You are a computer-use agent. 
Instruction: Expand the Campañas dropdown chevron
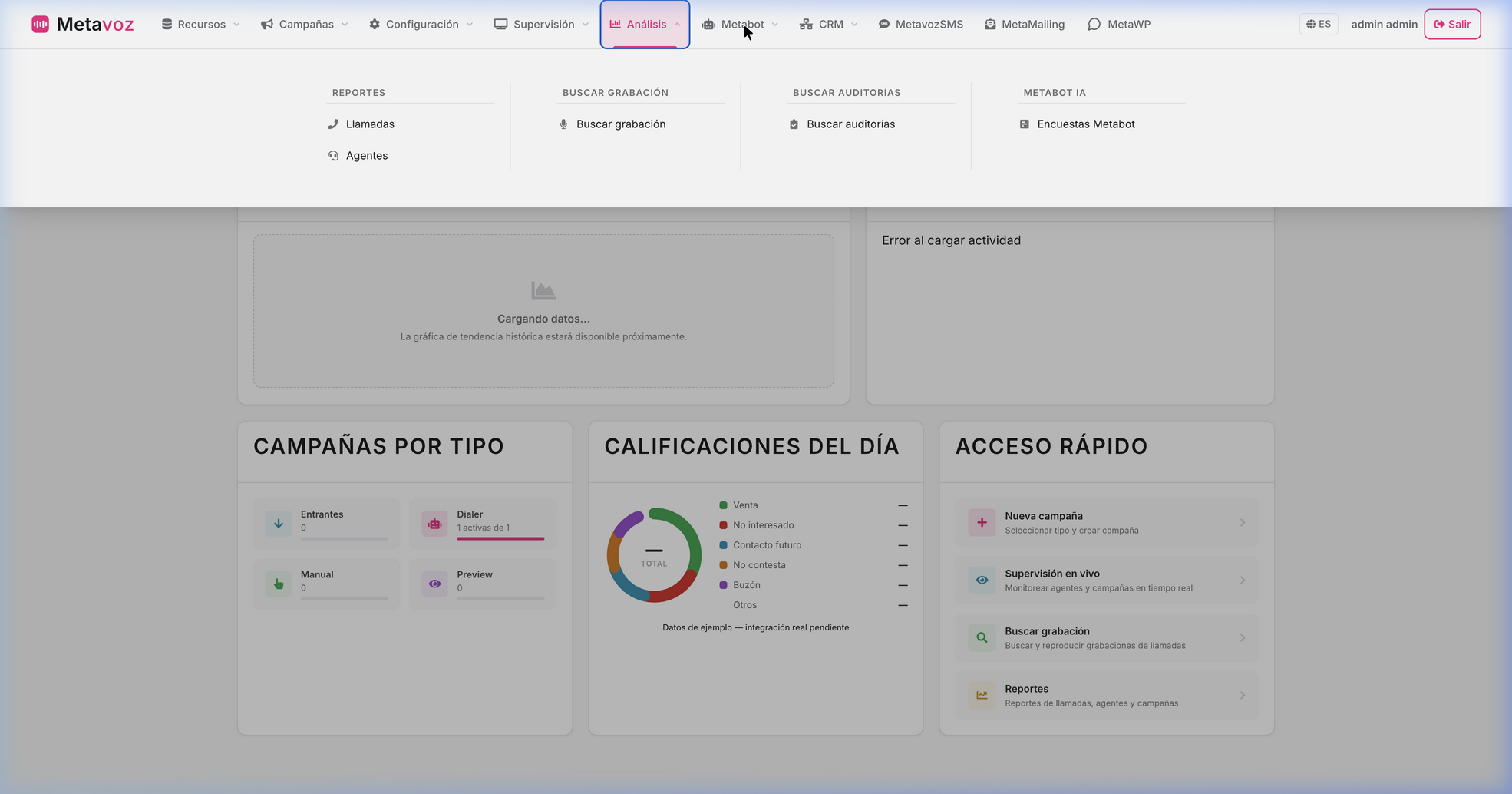pyautogui.click(x=345, y=25)
